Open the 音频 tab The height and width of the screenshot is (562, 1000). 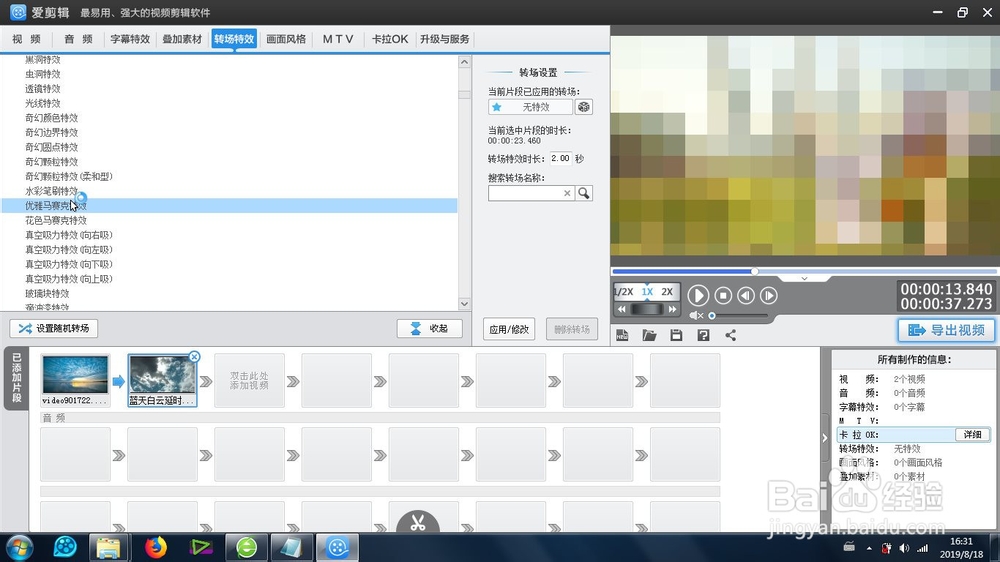pos(78,39)
